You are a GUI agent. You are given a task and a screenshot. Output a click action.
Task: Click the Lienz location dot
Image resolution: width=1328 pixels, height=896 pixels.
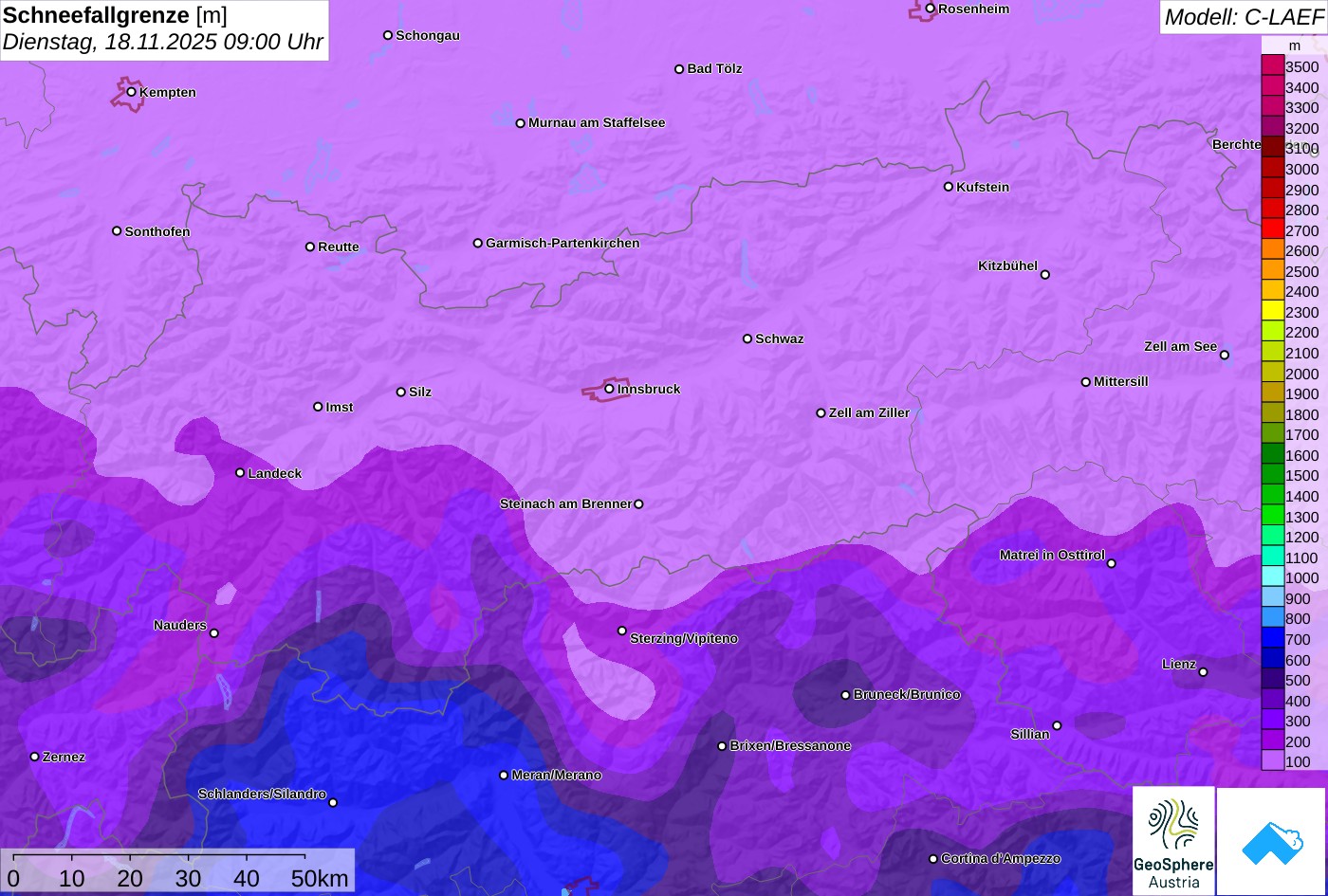coord(1204,672)
